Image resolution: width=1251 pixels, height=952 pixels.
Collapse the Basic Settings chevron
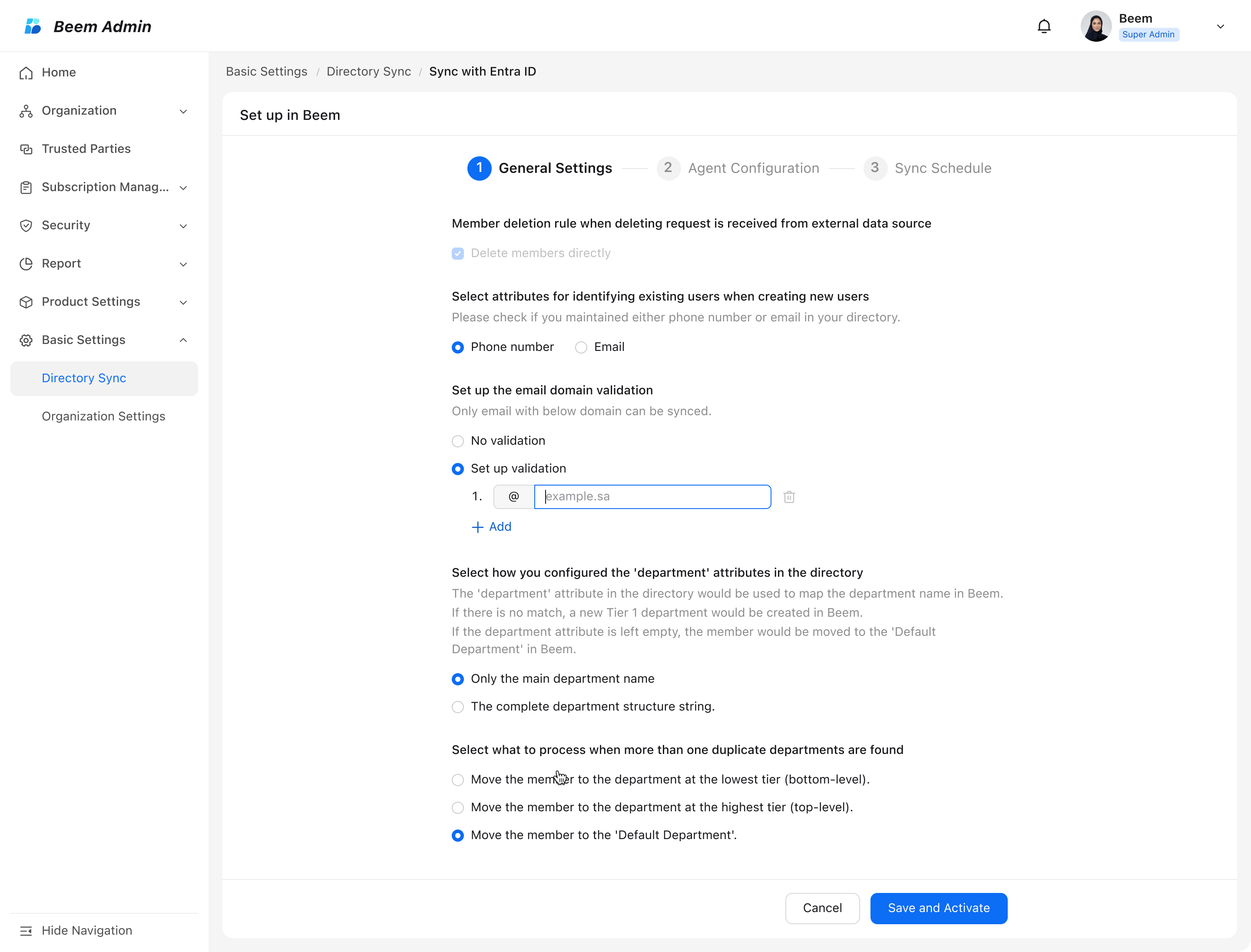(x=183, y=340)
